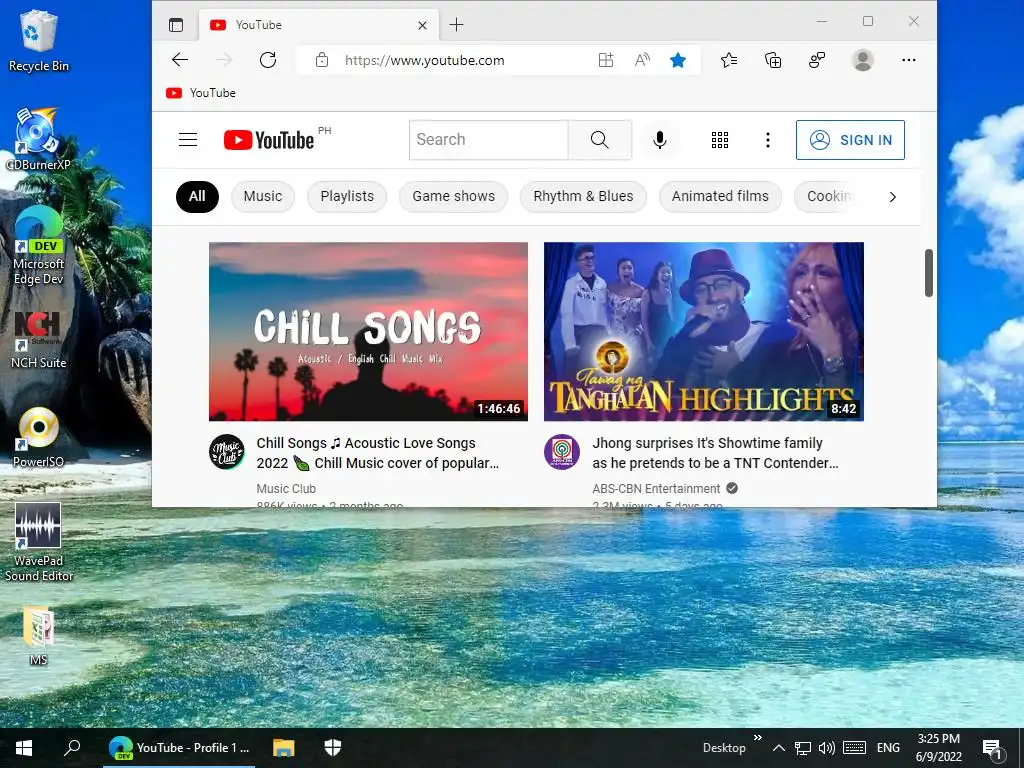Select the PowerISO desktop icon

click(39, 438)
